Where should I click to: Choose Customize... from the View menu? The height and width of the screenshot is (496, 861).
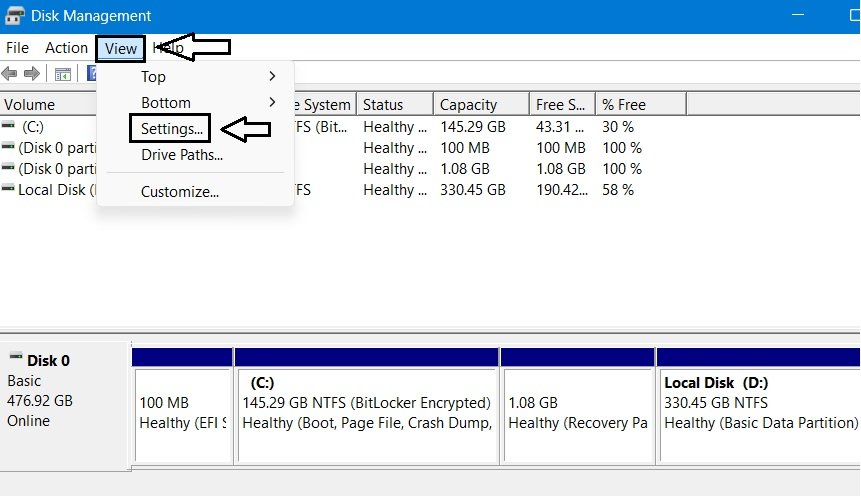point(180,192)
